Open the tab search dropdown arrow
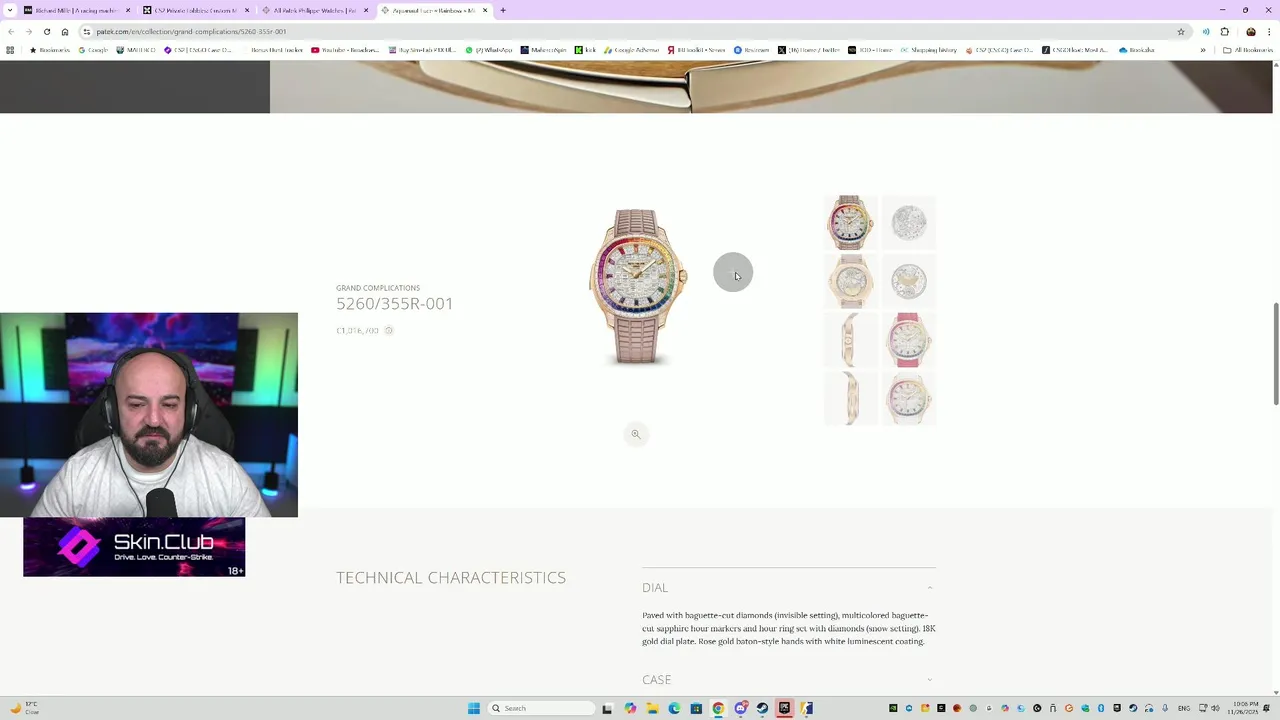 [8, 10]
